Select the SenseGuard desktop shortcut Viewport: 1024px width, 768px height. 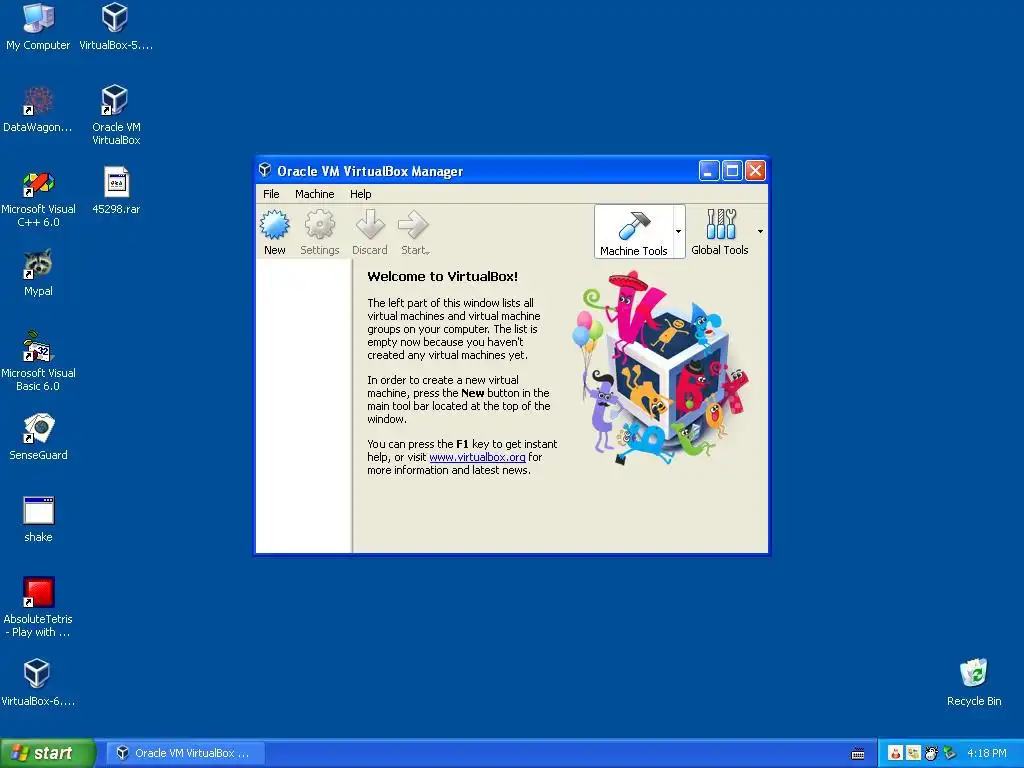click(x=38, y=437)
